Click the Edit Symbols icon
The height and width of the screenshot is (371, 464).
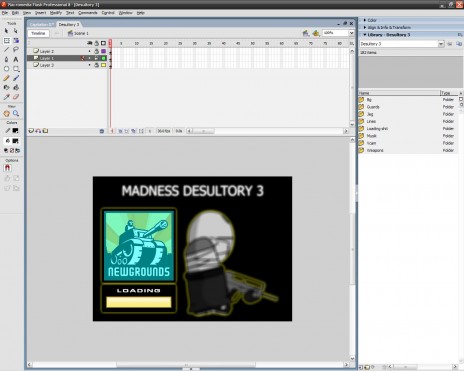coord(316,33)
